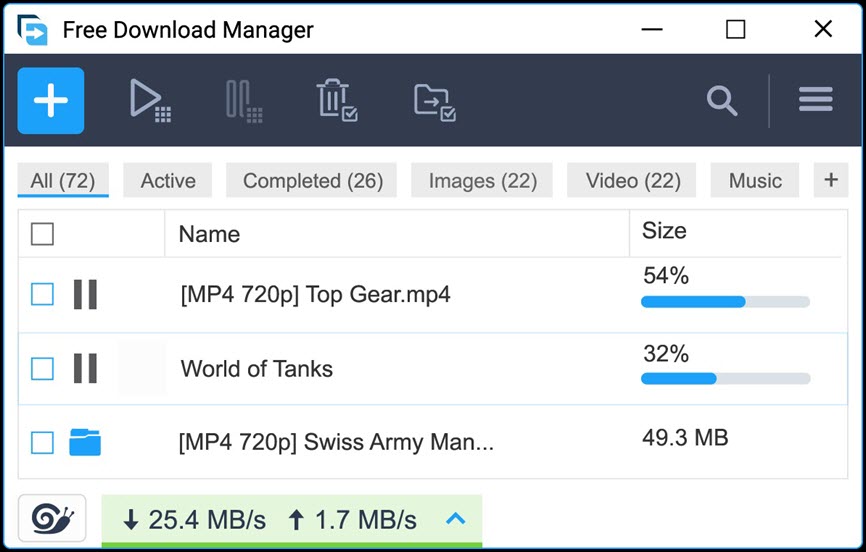Select the [MP4 720p] Swiss Army Man... name
Image resolution: width=866 pixels, height=552 pixels.
coord(336,443)
